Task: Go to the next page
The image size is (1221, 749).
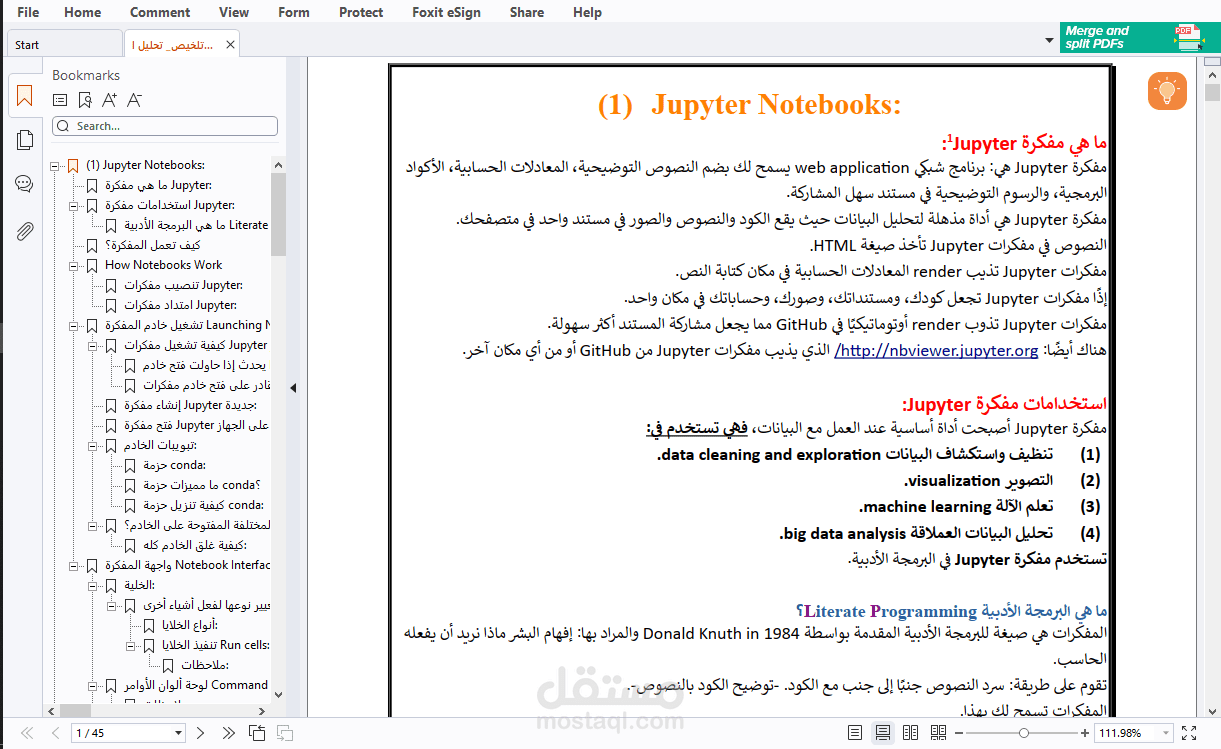Action: [x=200, y=733]
